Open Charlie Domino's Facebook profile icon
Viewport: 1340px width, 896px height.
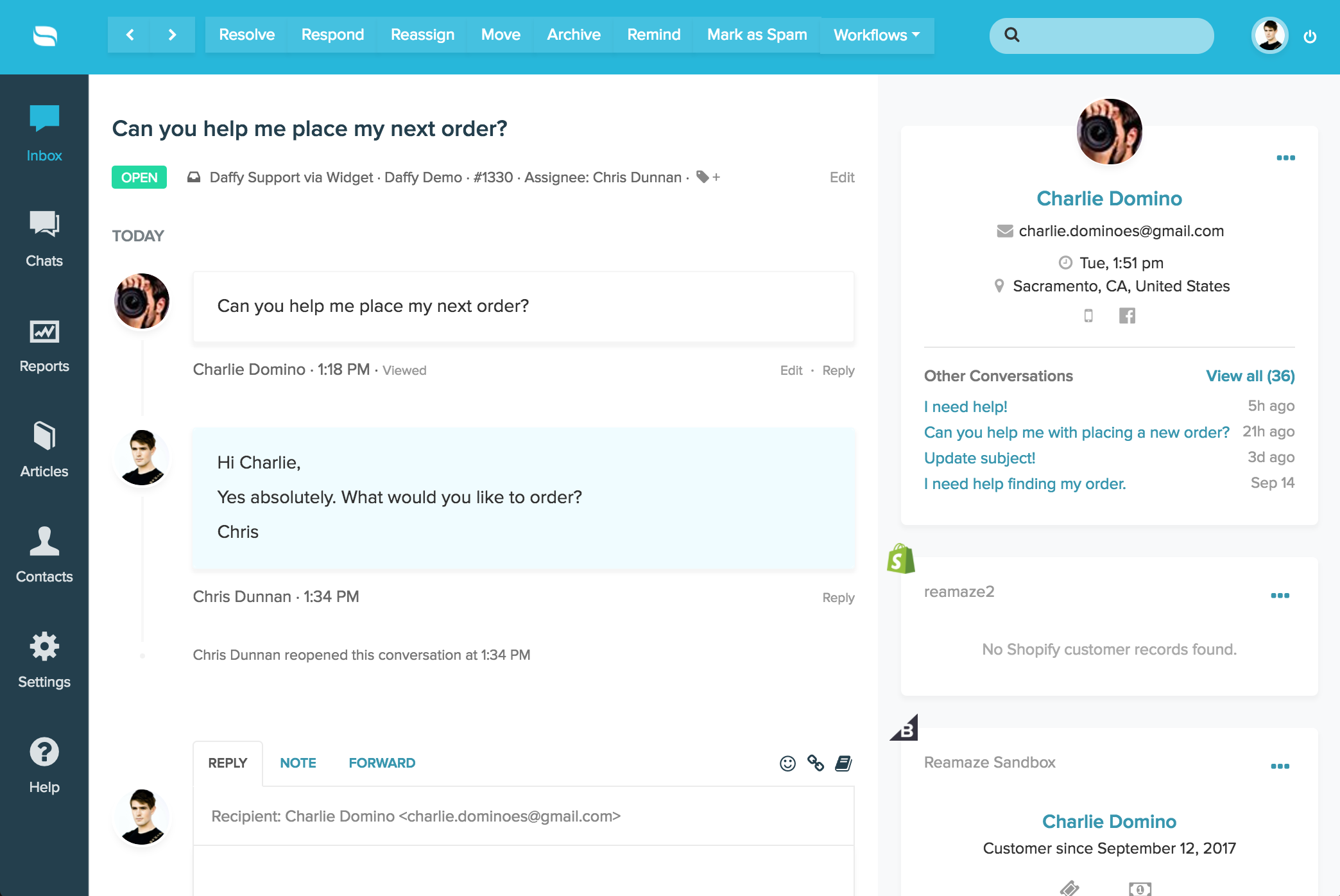pos(1127,316)
